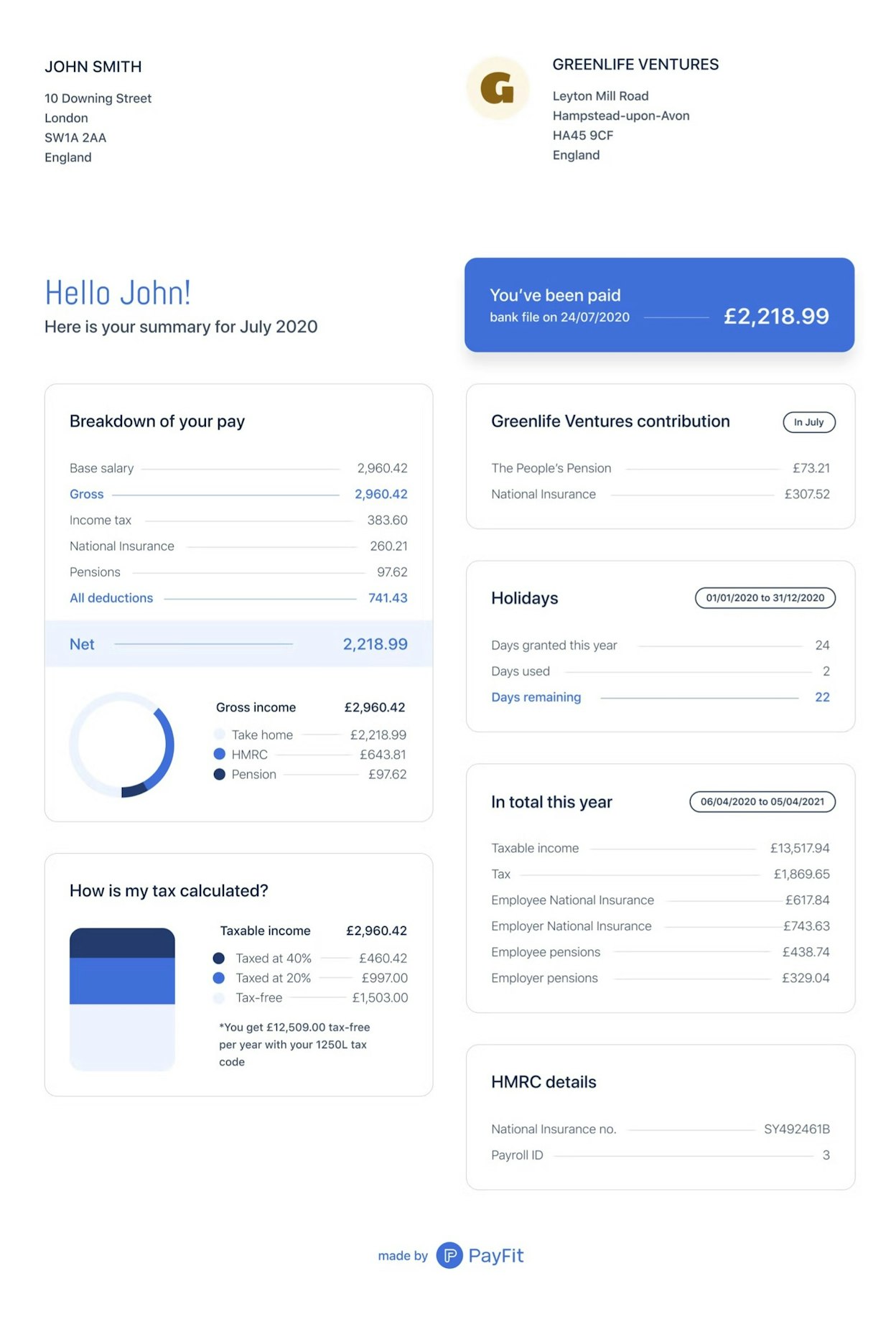The width and height of the screenshot is (896, 1319).
Task: Click the HMRC amount £643.81
Action: tap(383, 755)
